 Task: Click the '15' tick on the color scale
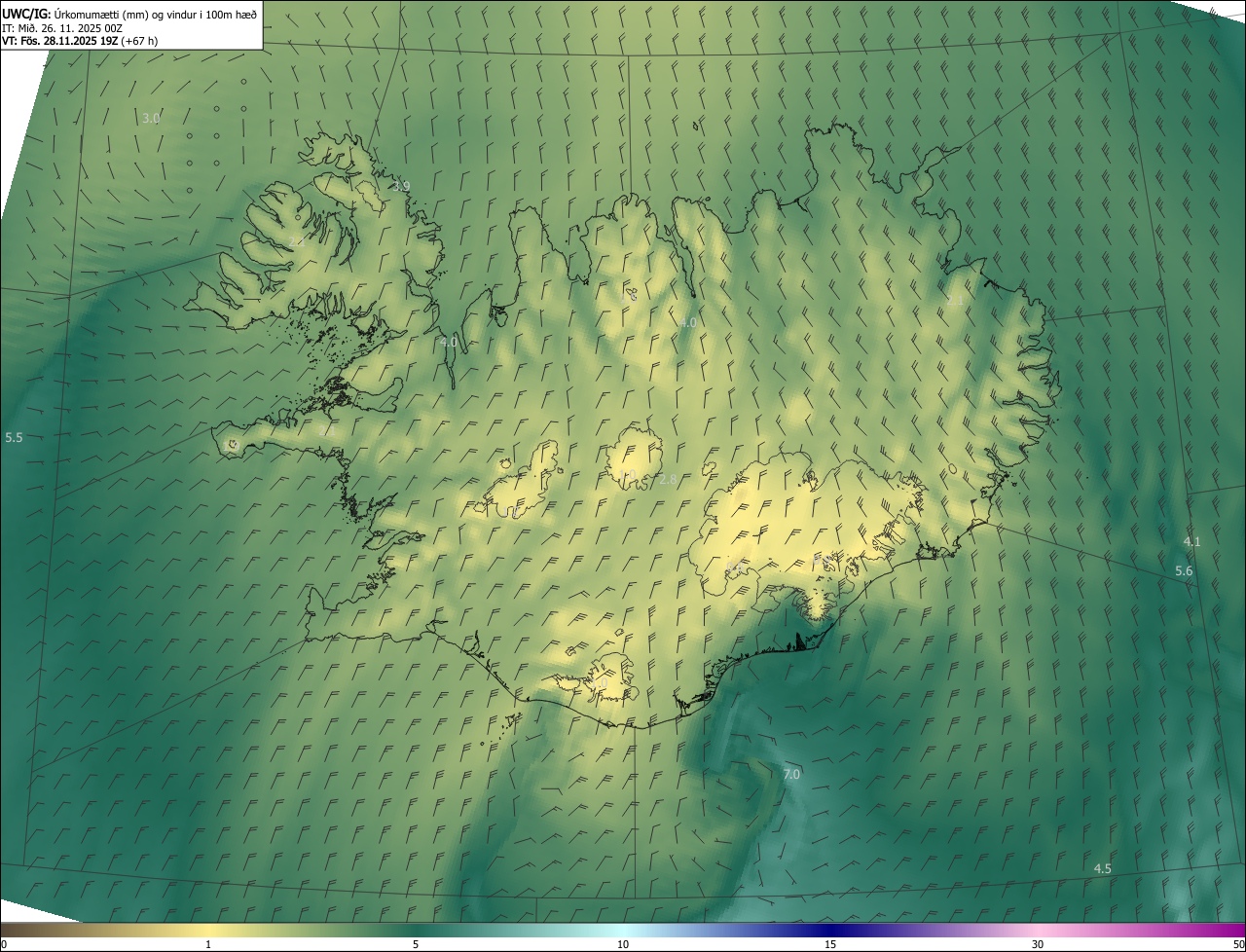click(x=830, y=944)
